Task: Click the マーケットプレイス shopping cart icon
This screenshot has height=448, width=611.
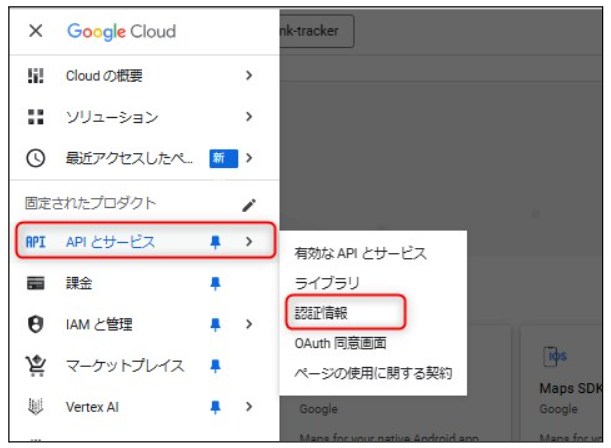Action: click(x=35, y=366)
